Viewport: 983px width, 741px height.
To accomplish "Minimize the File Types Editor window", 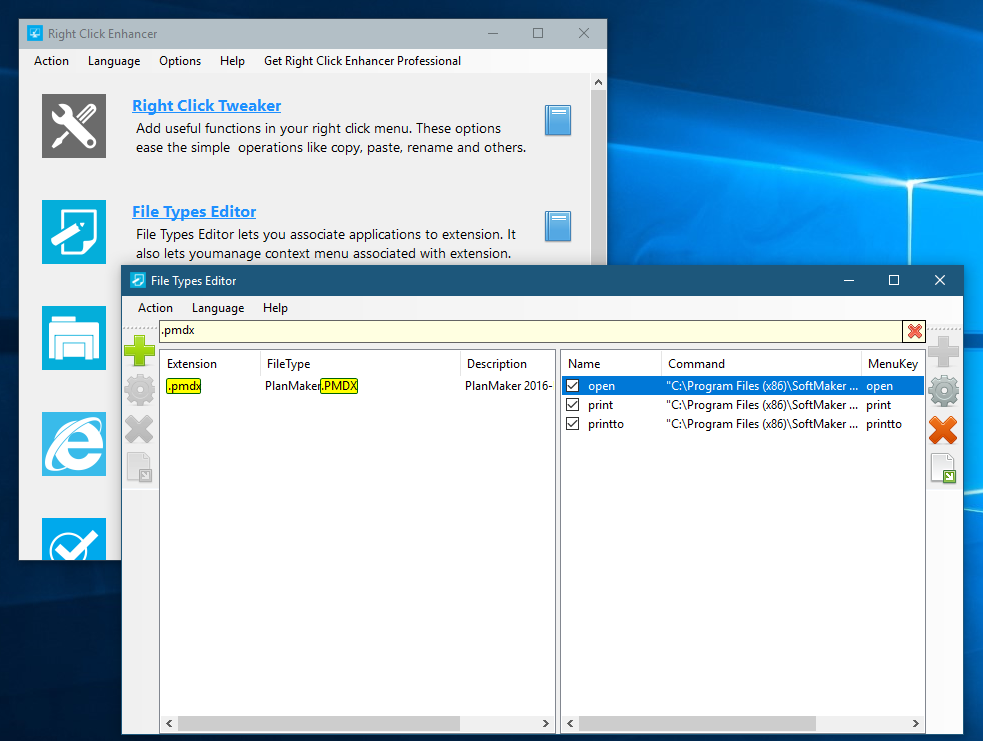I will (x=849, y=280).
